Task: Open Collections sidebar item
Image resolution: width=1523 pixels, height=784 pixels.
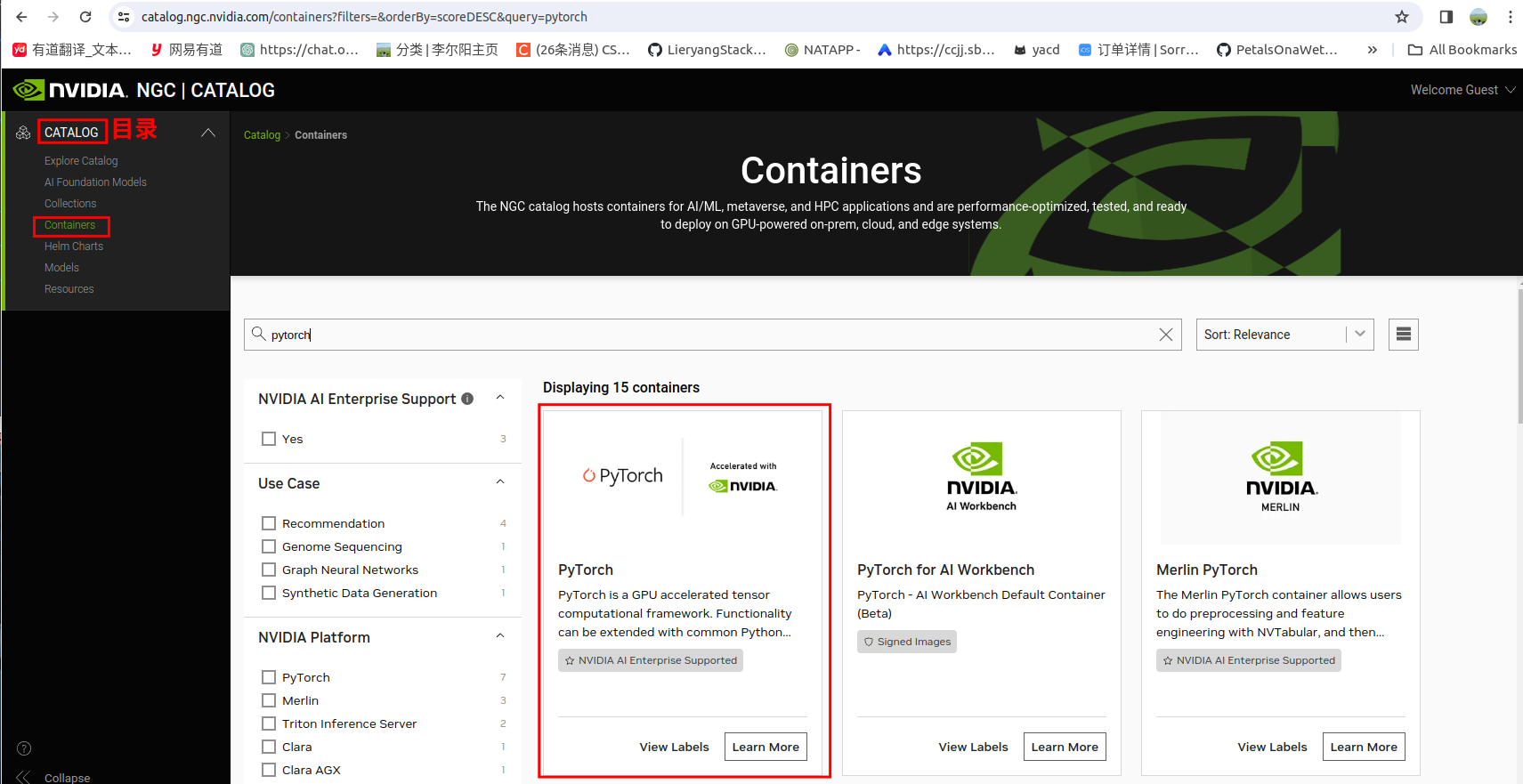Action: click(x=70, y=204)
